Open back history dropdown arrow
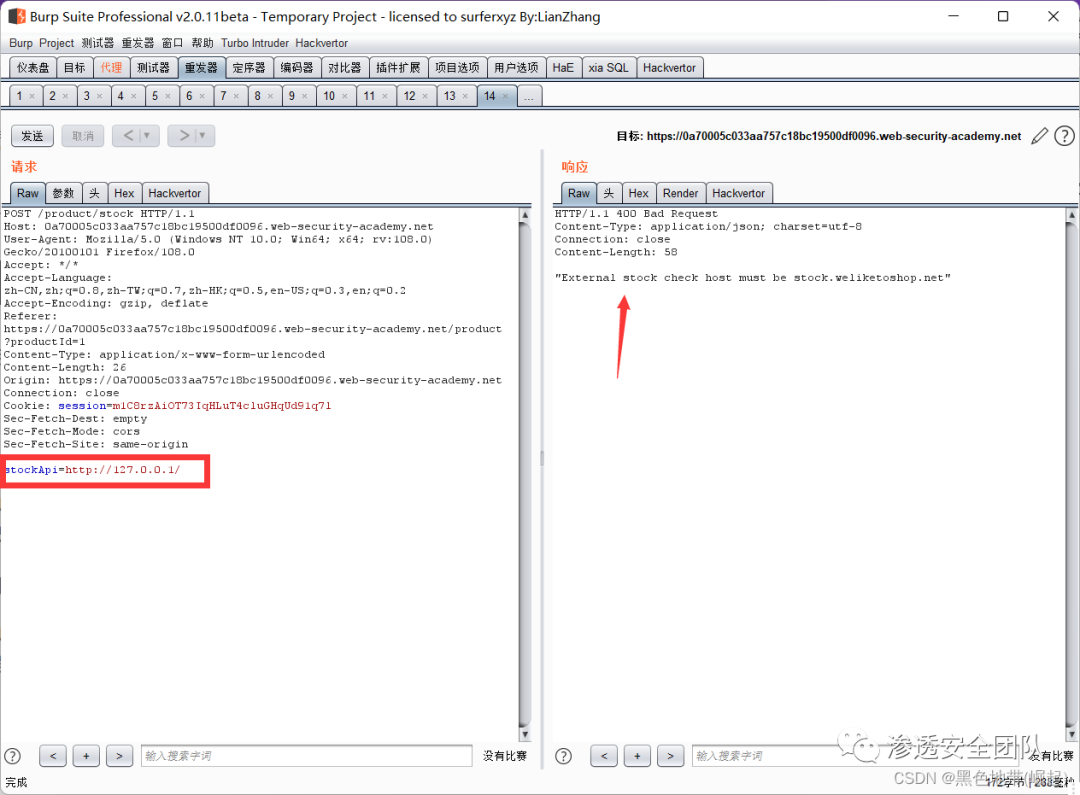Viewport: 1080px width, 795px height. pos(147,136)
